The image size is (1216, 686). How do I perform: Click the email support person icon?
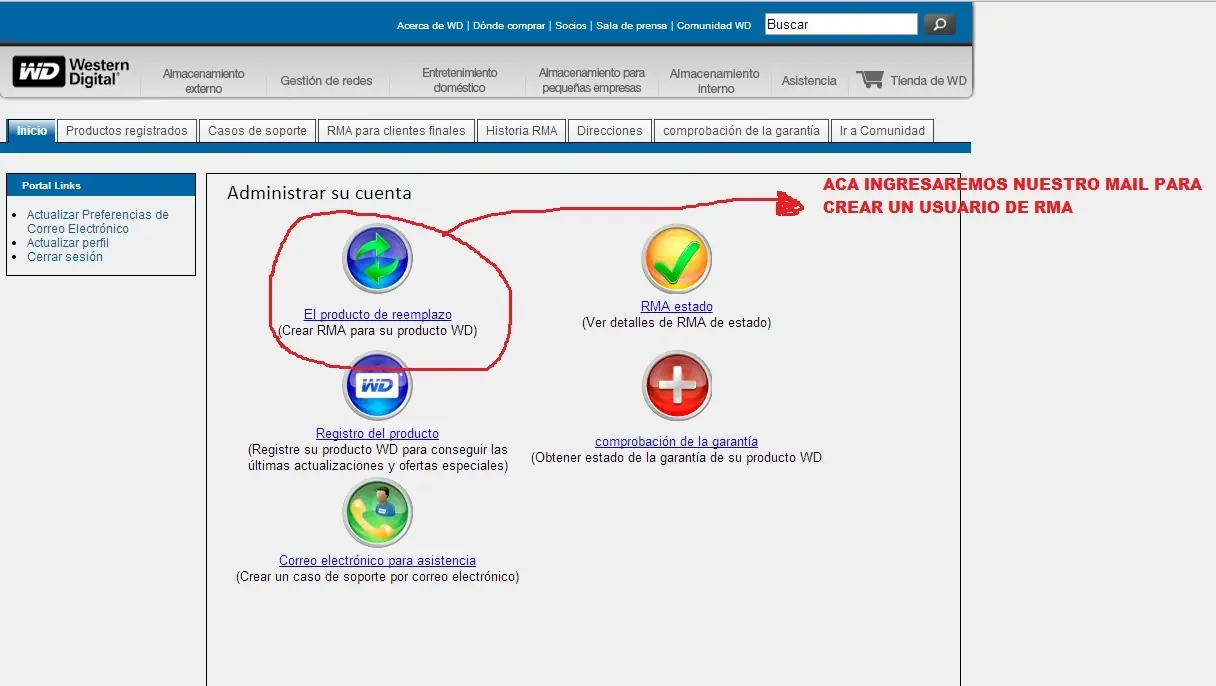tap(377, 512)
